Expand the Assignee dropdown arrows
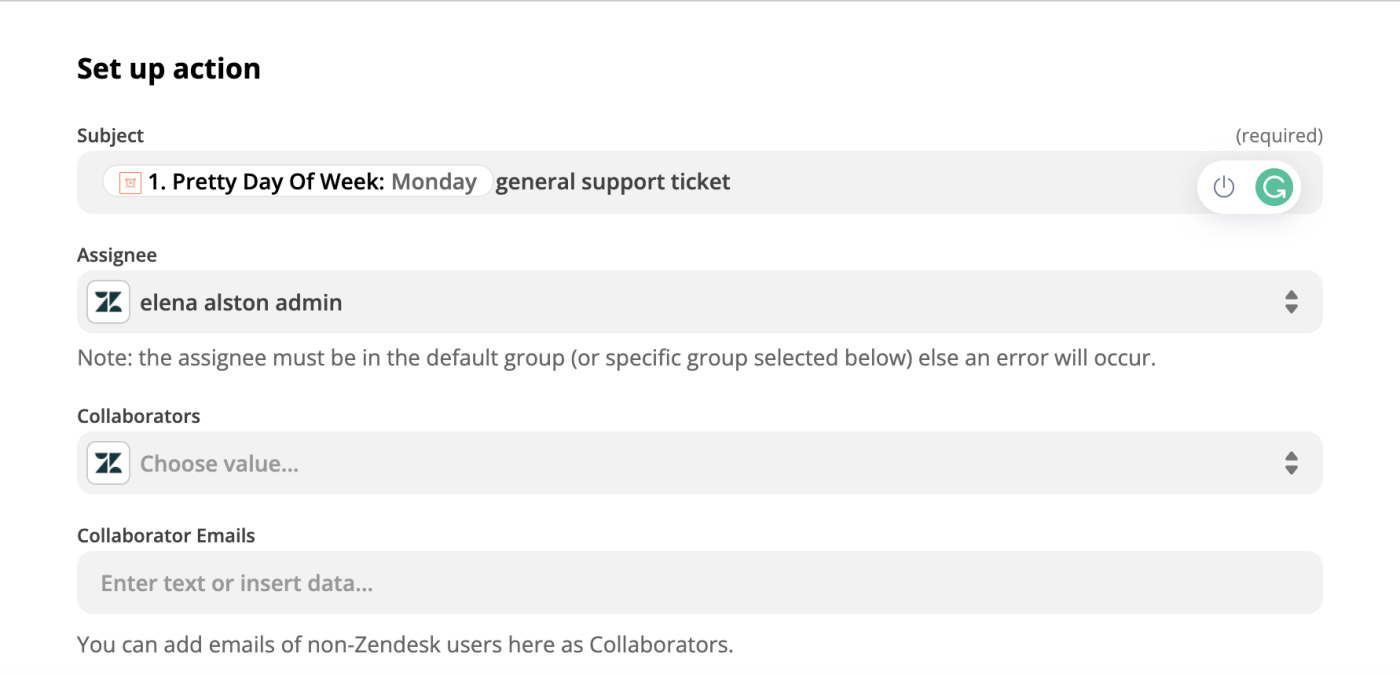Image resolution: width=1400 pixels, height=676 pixels. [x=1291, y=302]
